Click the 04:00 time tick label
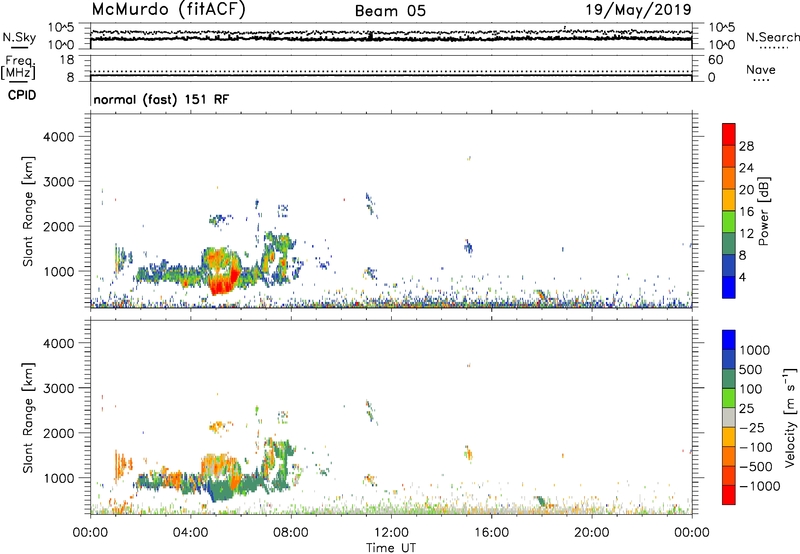 tap(190, 533)
